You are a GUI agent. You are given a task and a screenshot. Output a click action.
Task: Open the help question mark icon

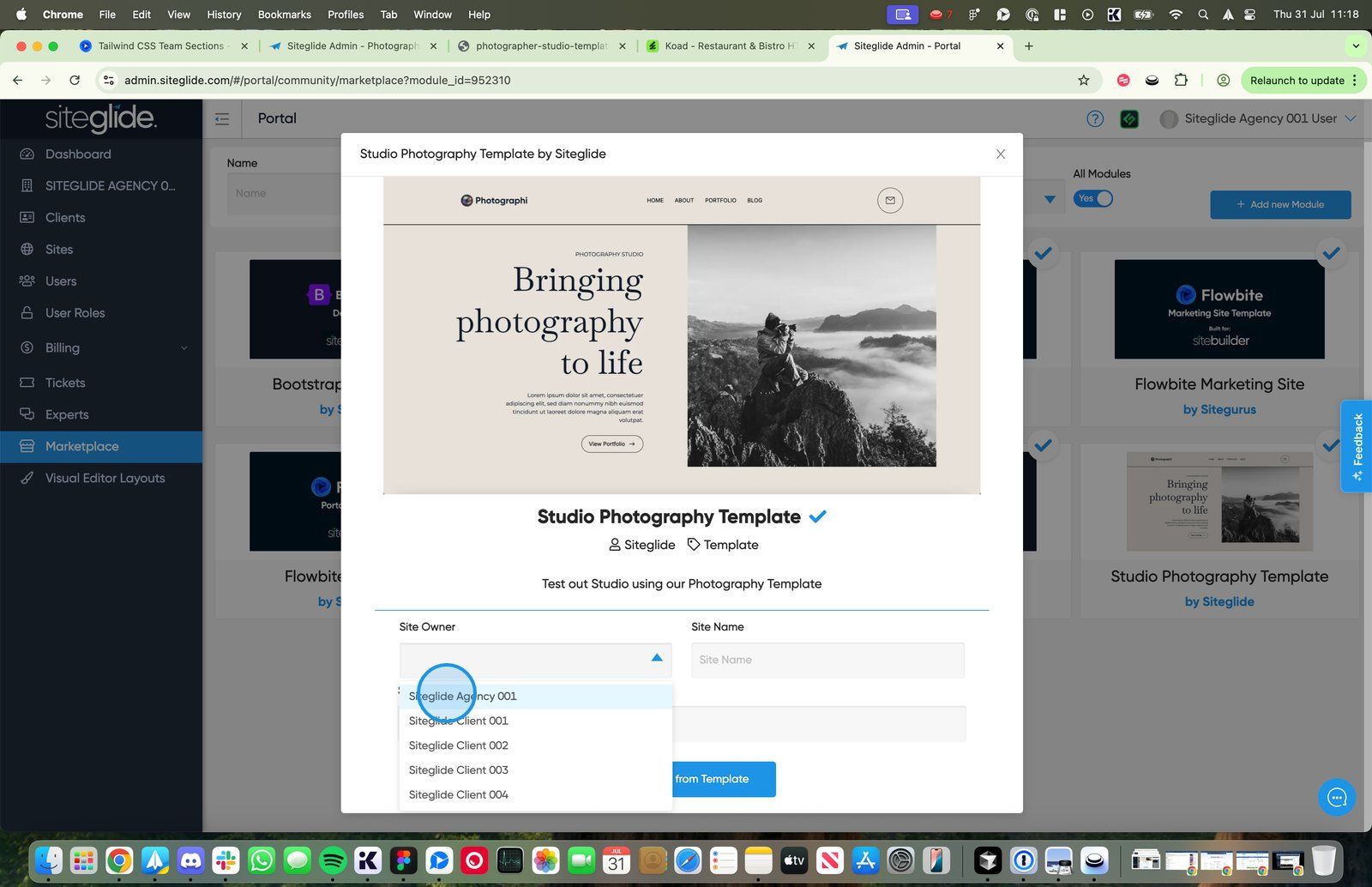coord(1095,119)
